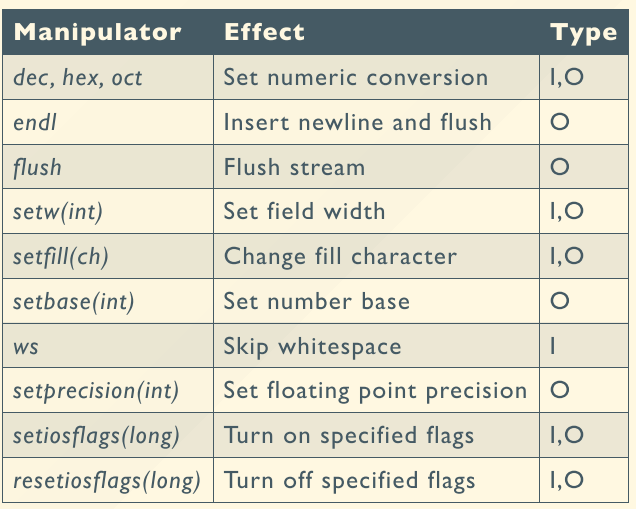Click the endl manipulator cell
Screen dimensions: 636x509
click(33, 123)
